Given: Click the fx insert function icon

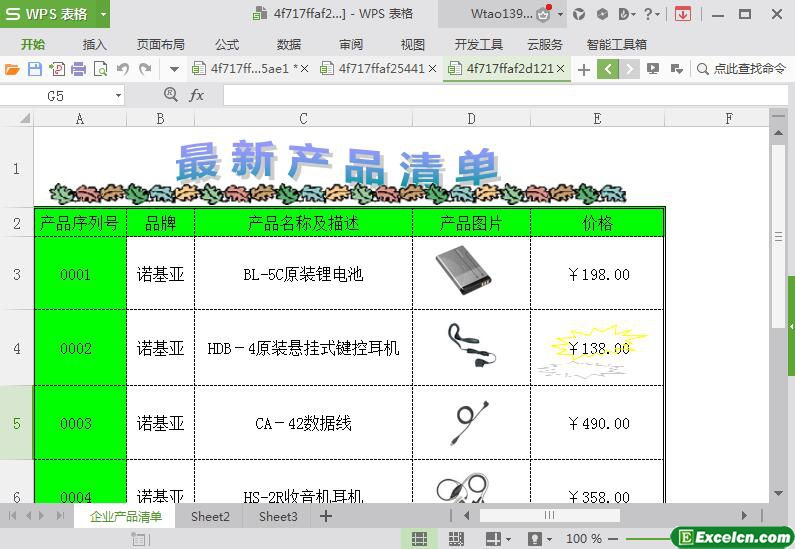Looking at the screenshot, I should (x=196, y=95).
